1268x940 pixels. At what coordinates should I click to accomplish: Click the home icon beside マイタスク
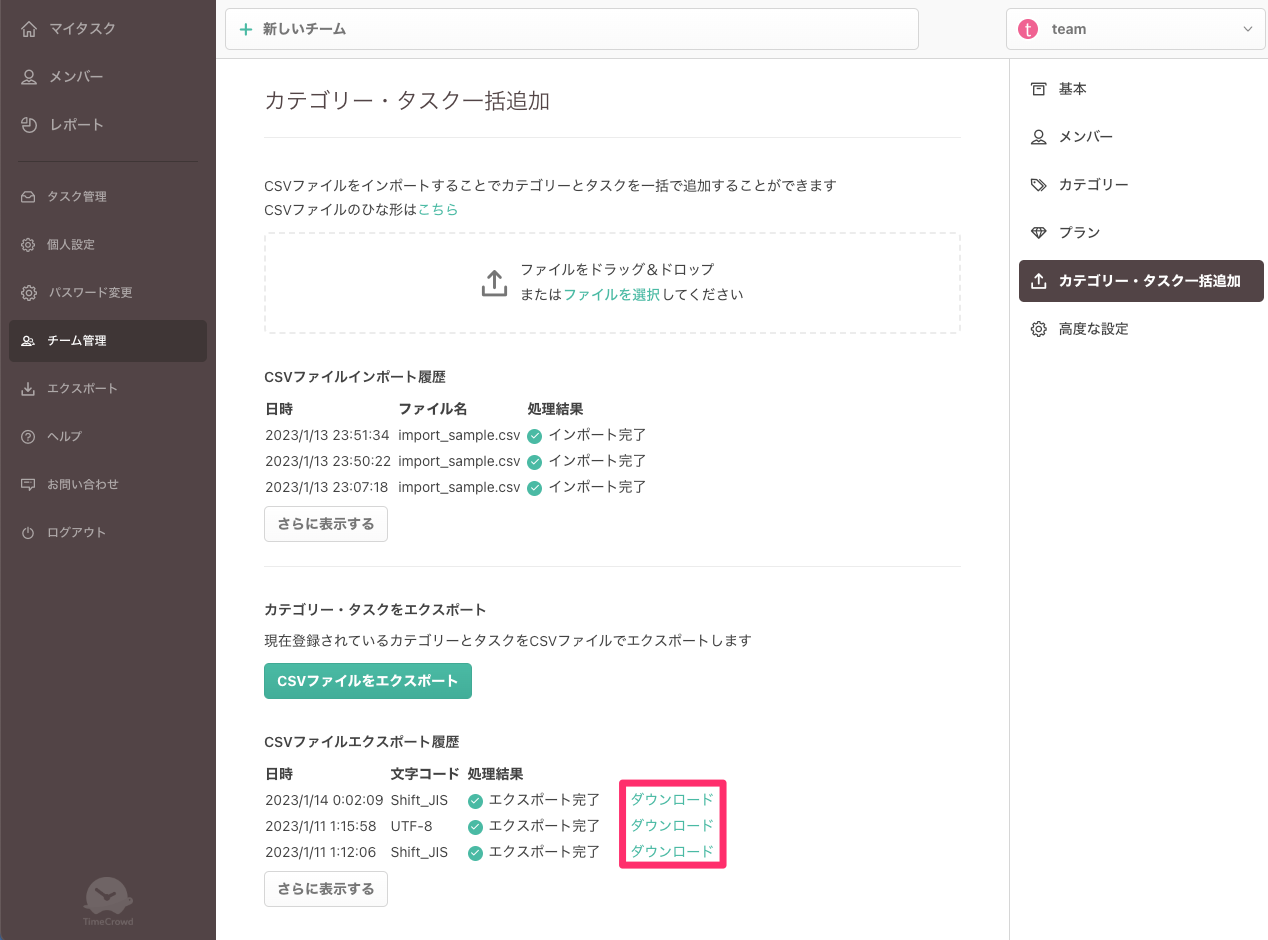(29, 29)
